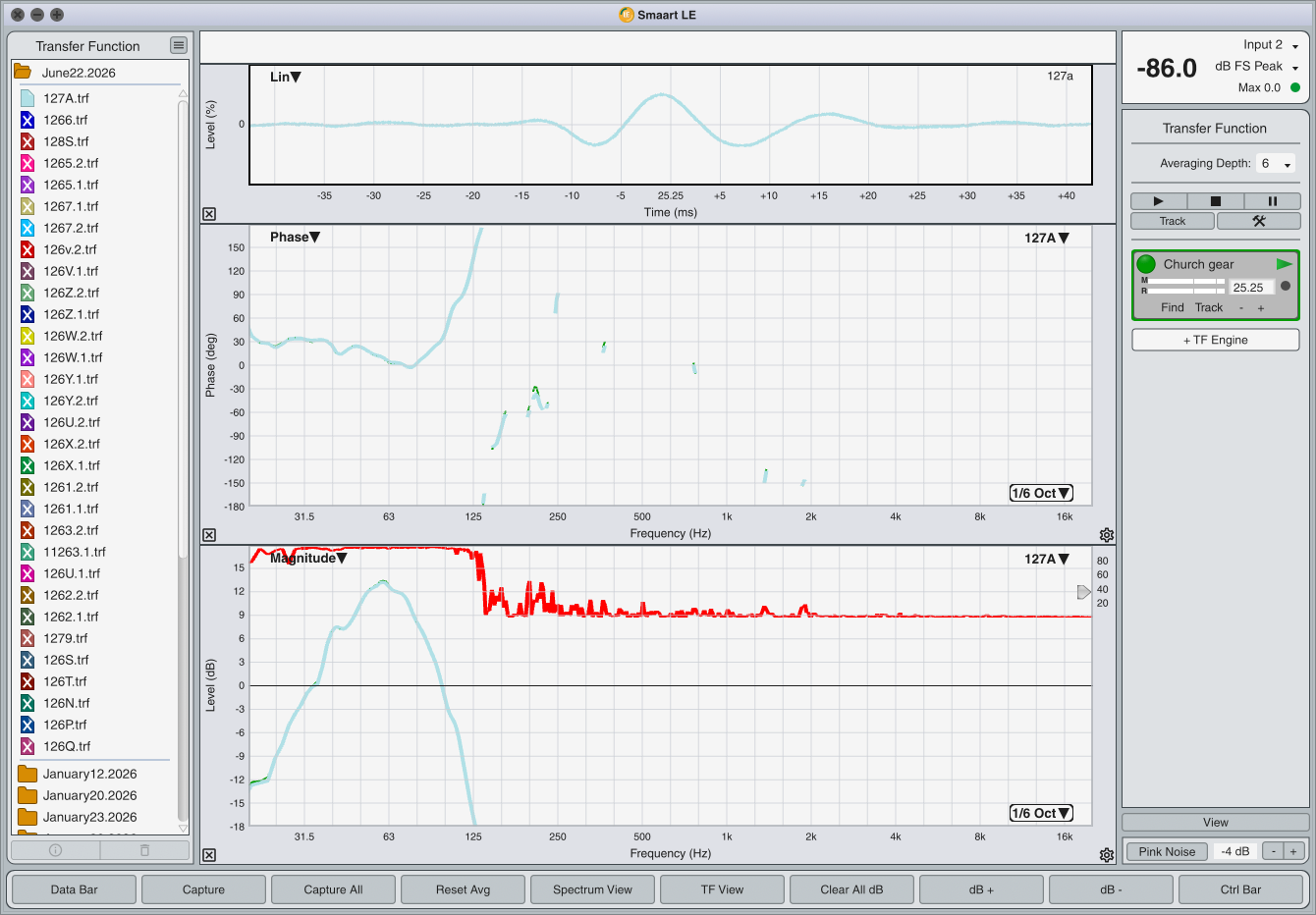Click the 126Q.trf trace icon

pyautogui.click(x=27, y=746)
